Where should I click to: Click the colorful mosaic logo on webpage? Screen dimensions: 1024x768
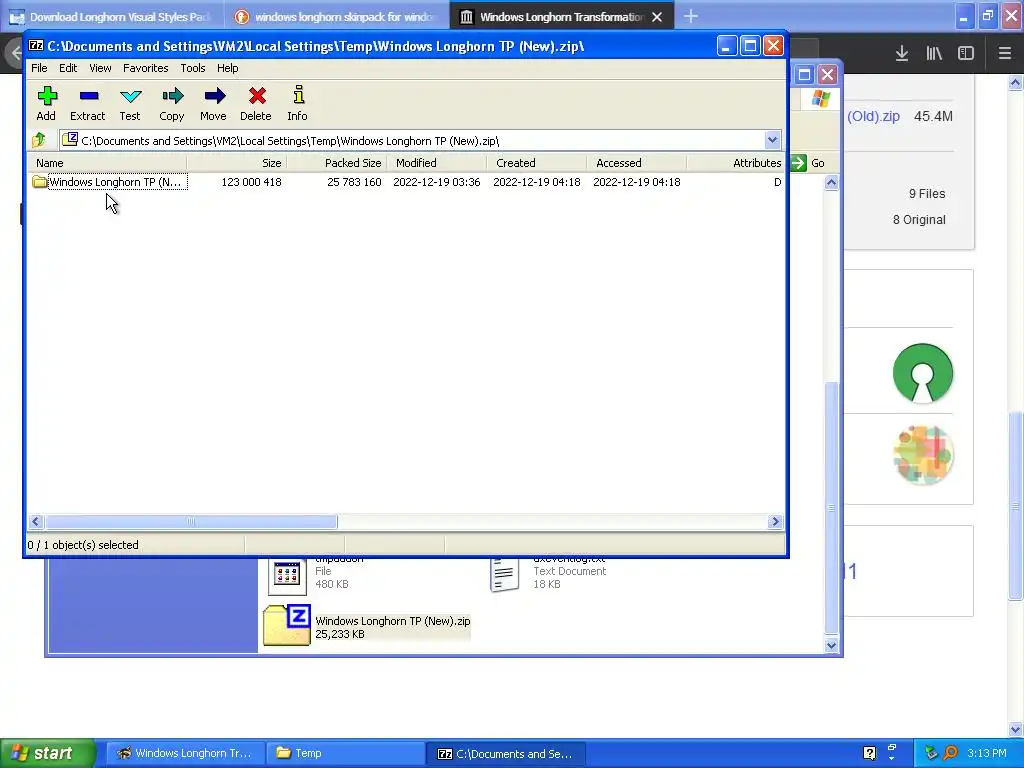coord(923,455)
